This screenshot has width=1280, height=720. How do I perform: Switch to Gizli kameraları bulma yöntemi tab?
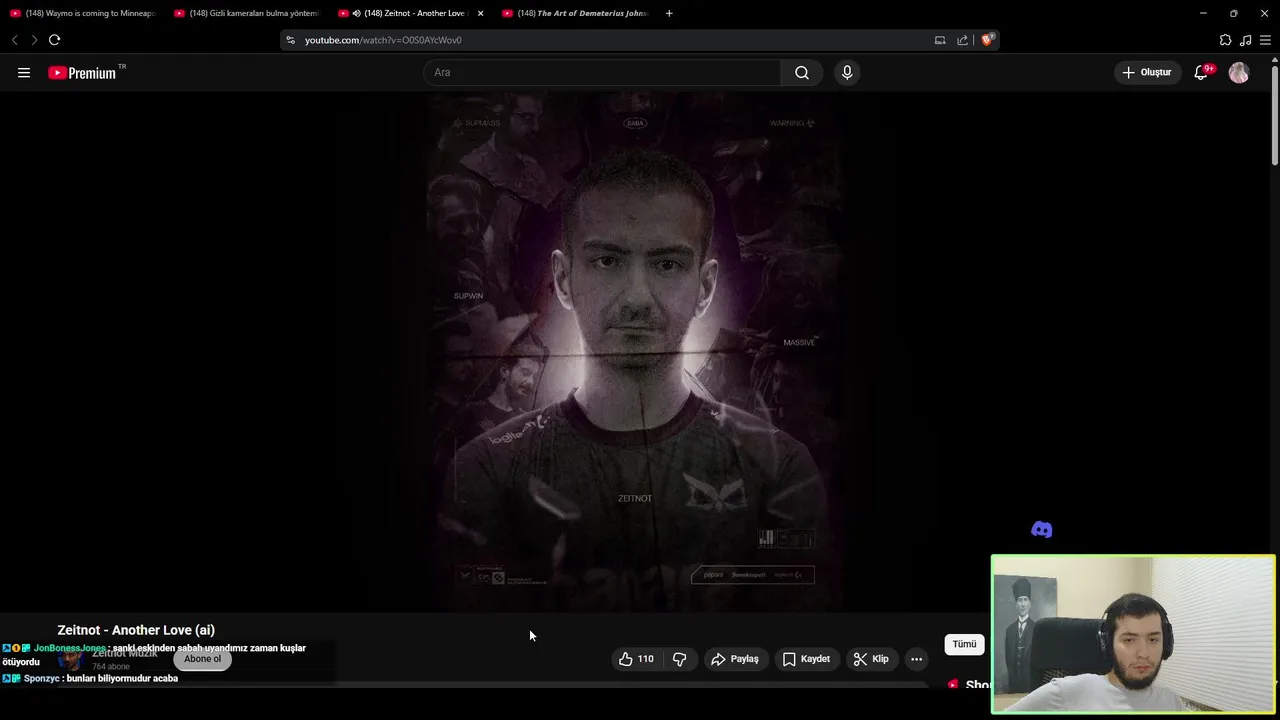tap(247, 13)
